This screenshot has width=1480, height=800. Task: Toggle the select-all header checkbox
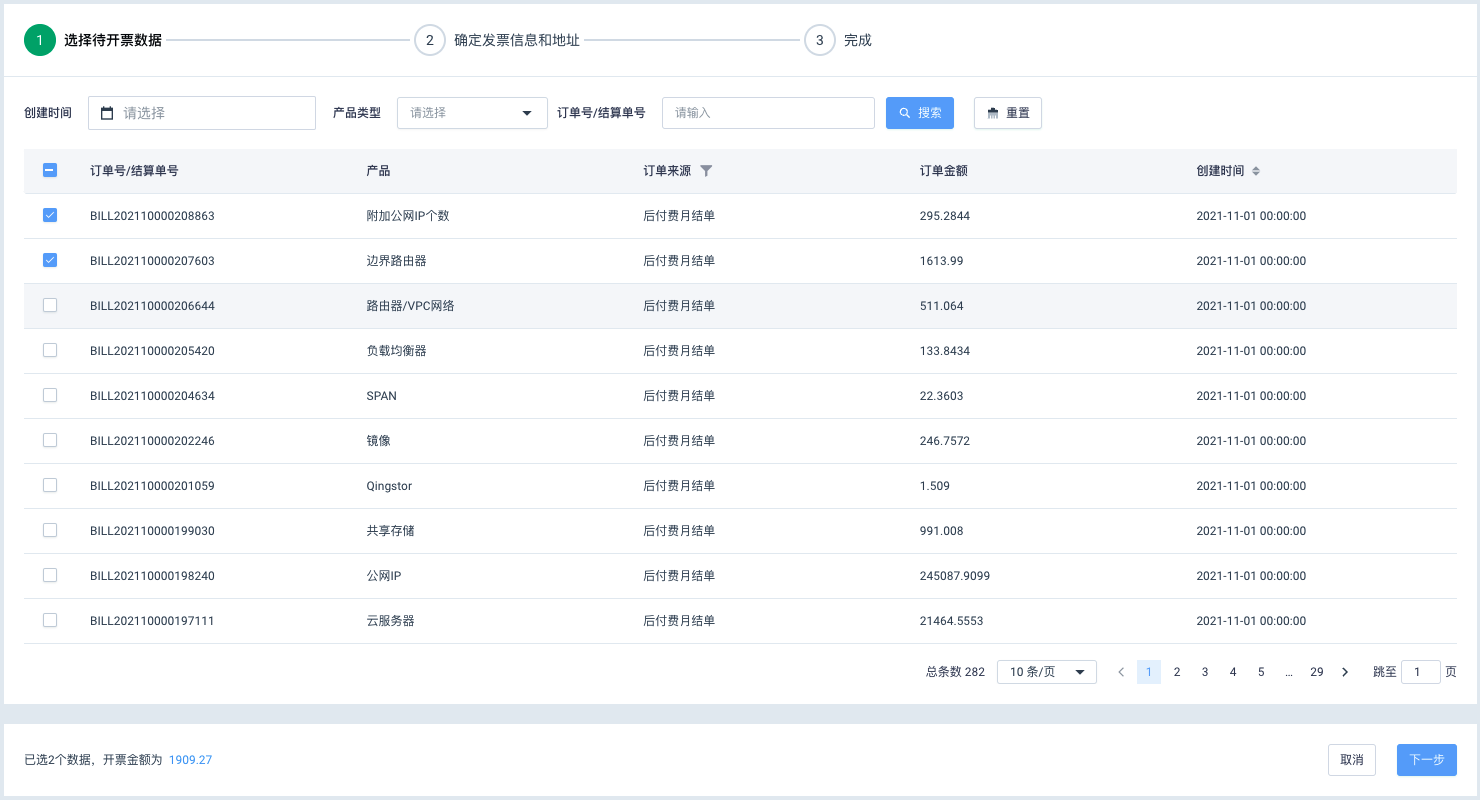(x=50, y=170)
